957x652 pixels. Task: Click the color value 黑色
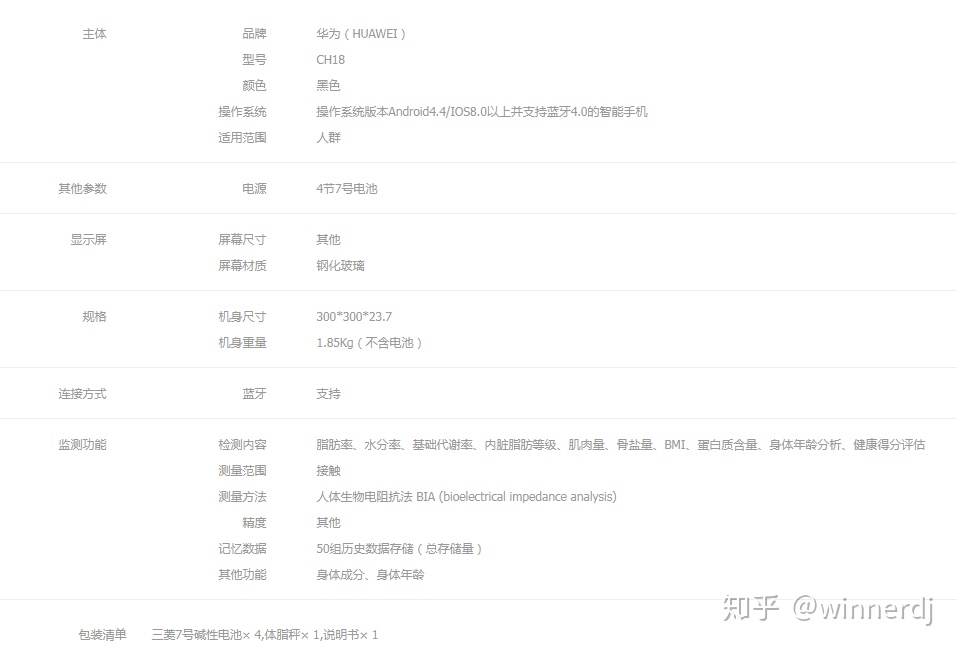328,85
